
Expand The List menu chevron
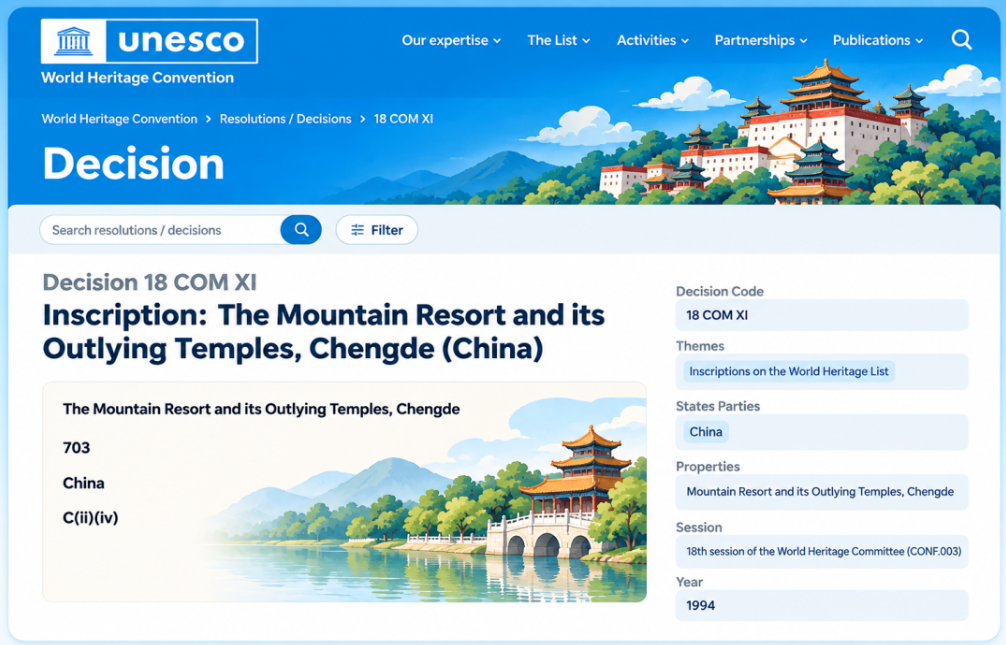click(x=586, y=41)
